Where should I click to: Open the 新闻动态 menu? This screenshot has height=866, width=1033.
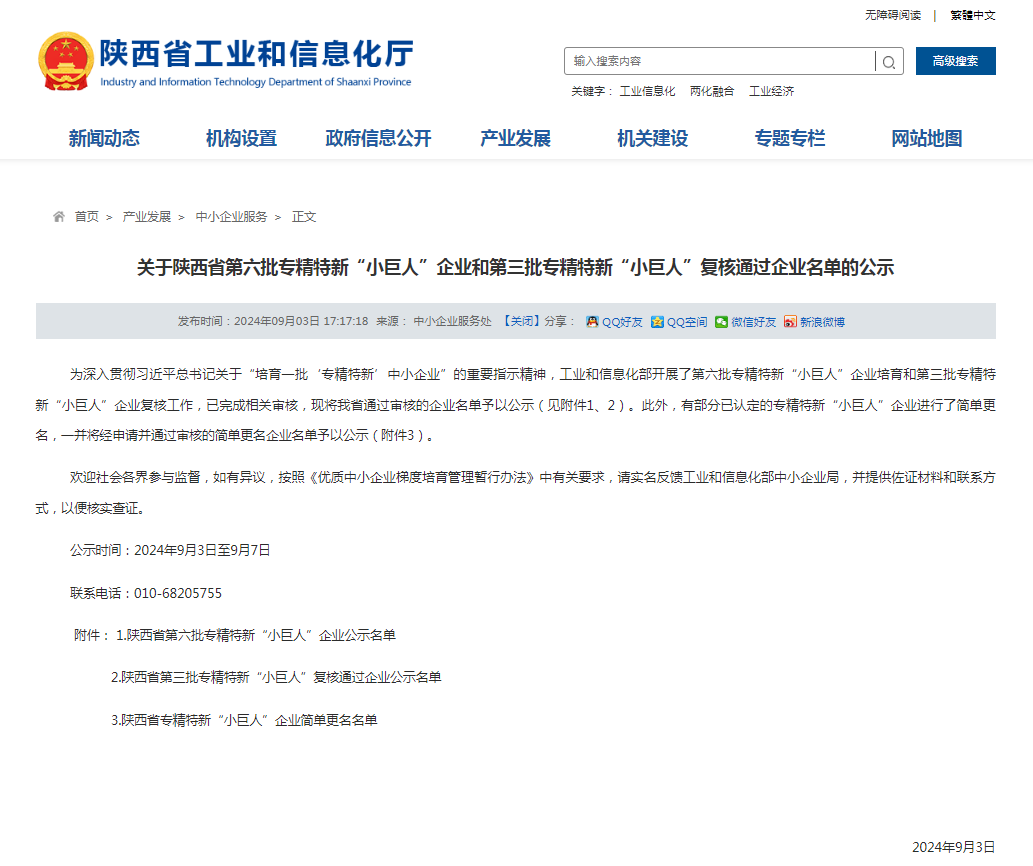104,139
